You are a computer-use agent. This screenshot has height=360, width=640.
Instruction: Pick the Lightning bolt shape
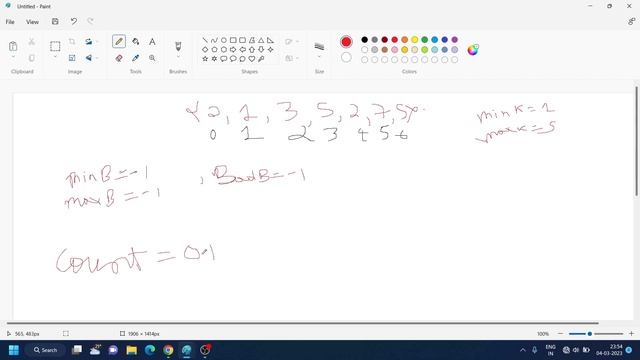tap(261, 59)
